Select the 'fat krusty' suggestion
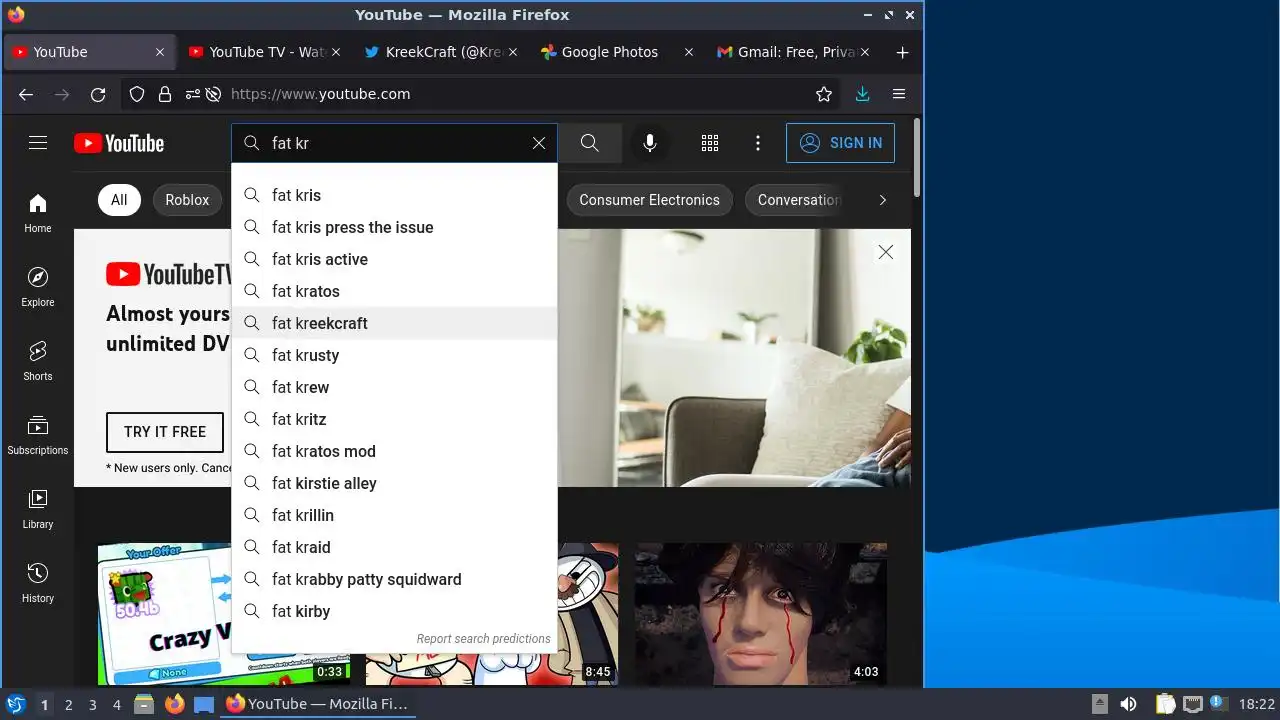The width and height of the screenshot is (1280, 720). tap(394, 355)
